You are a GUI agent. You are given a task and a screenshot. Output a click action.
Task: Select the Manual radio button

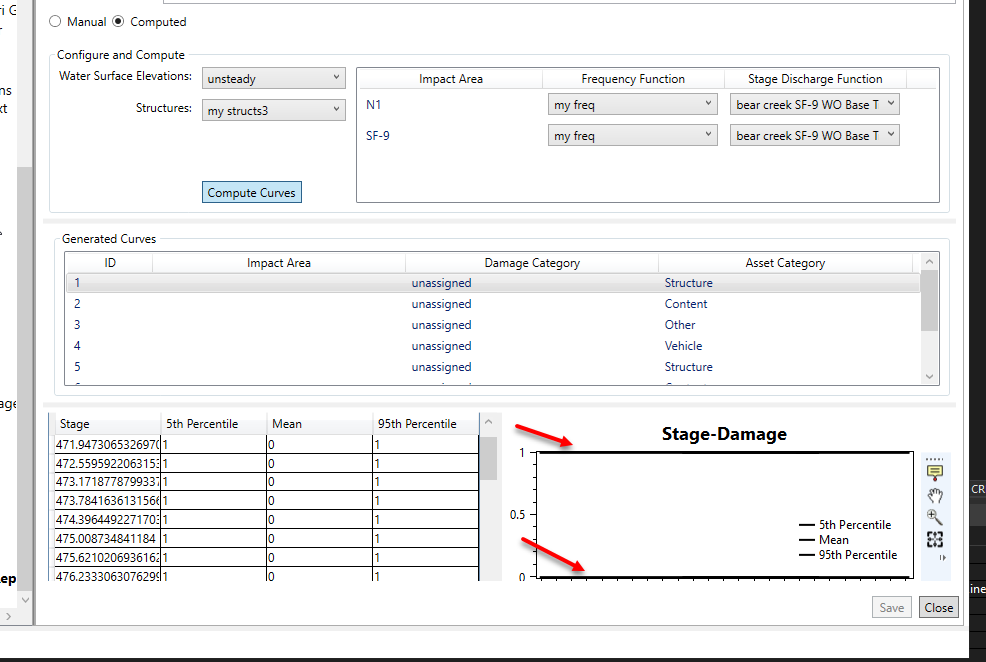pos(55,21)
